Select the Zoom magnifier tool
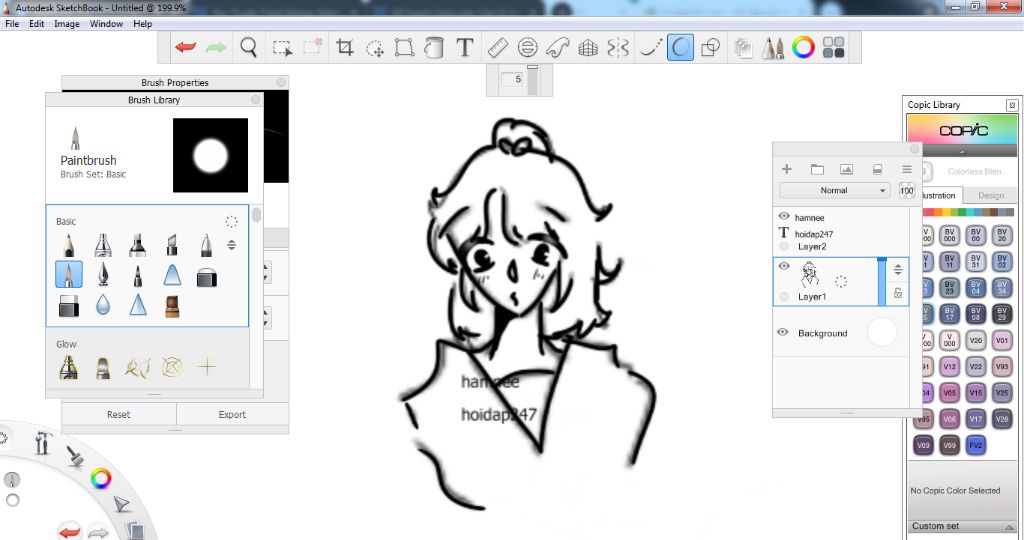1024x540 pixels. 248,47
